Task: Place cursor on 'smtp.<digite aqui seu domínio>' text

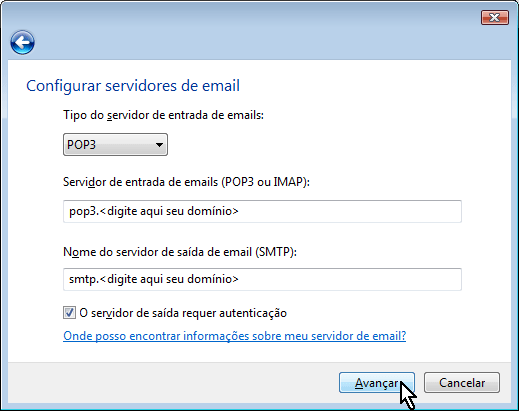Action: (154, 279)
